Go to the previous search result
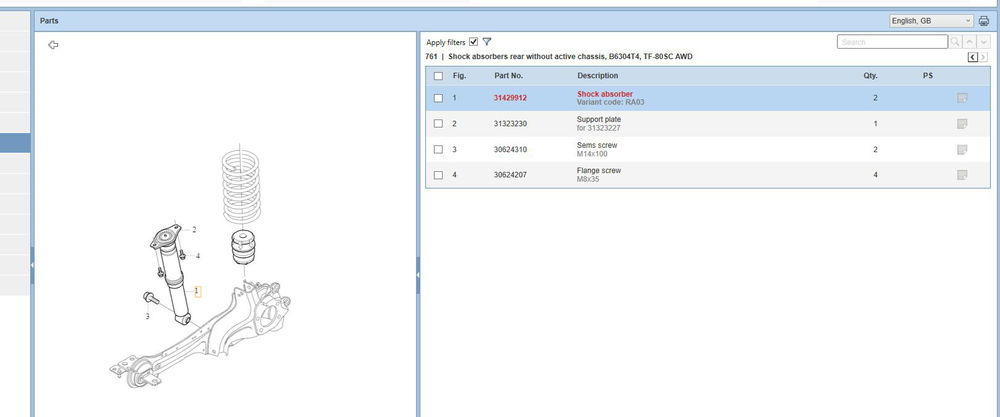The height and width of the screenshot is (417, 1000). pyautogui.click(x=970, y=42)
